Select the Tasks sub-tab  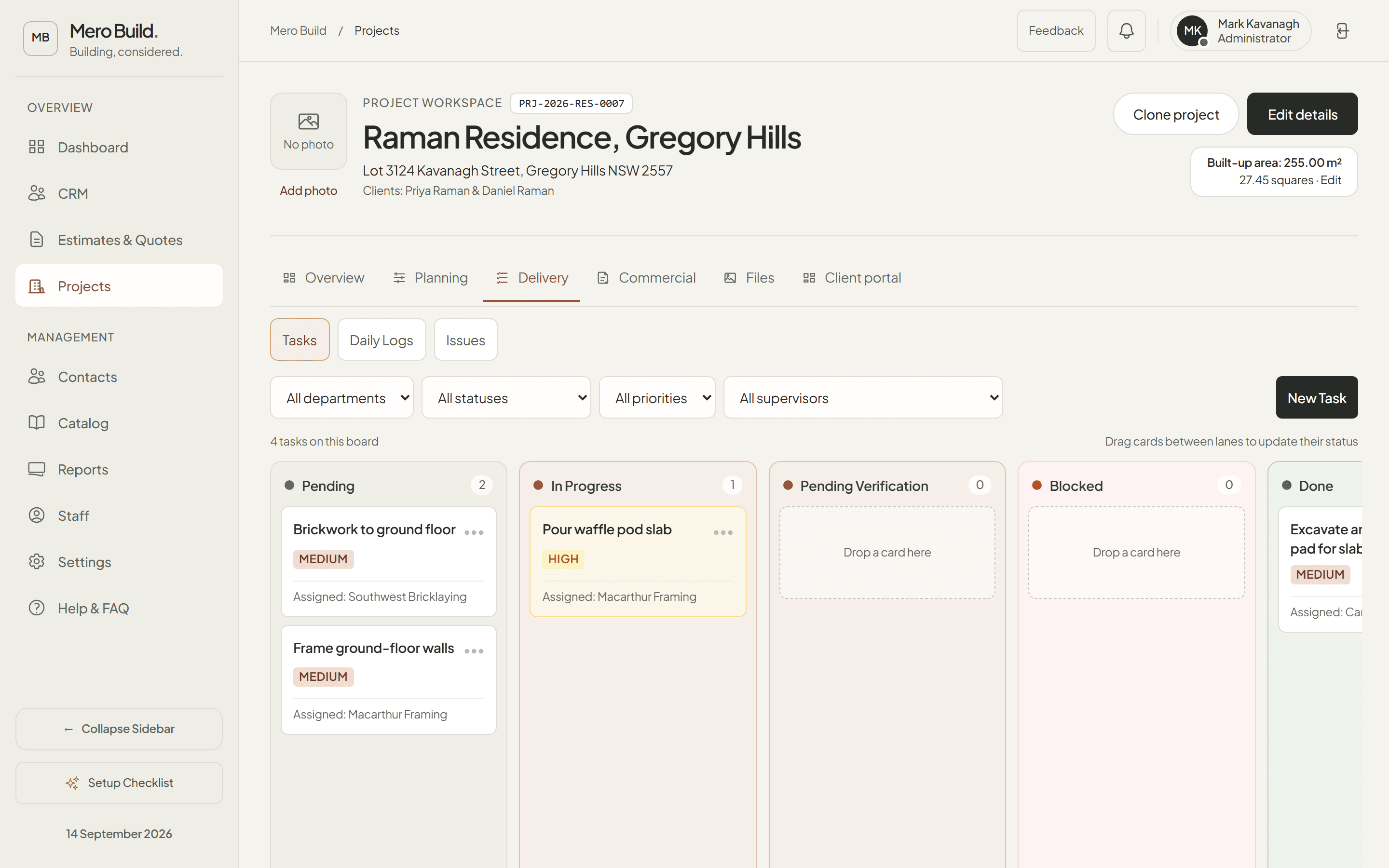click(300, 340)
